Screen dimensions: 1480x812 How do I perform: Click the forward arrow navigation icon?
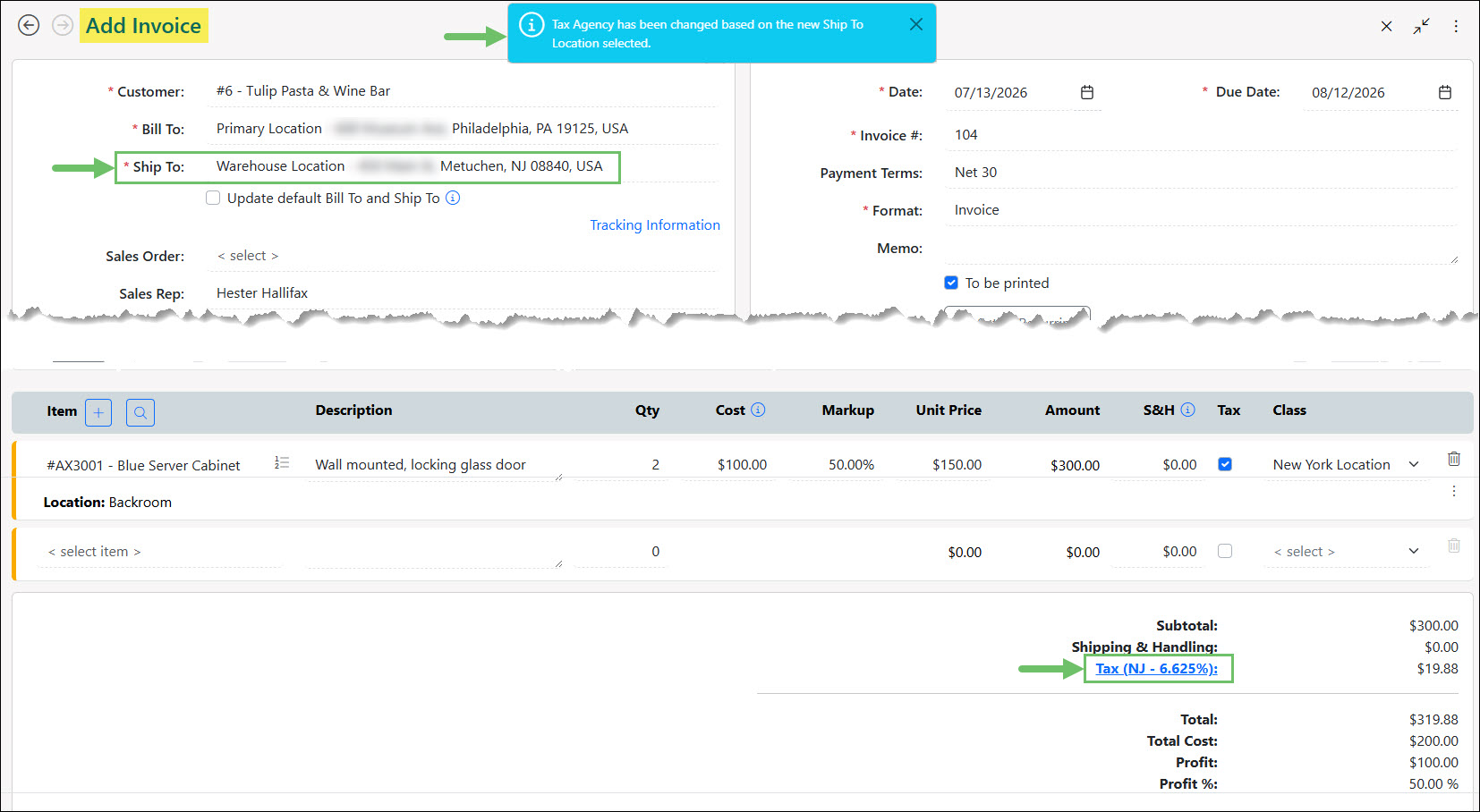pos(63,25)
